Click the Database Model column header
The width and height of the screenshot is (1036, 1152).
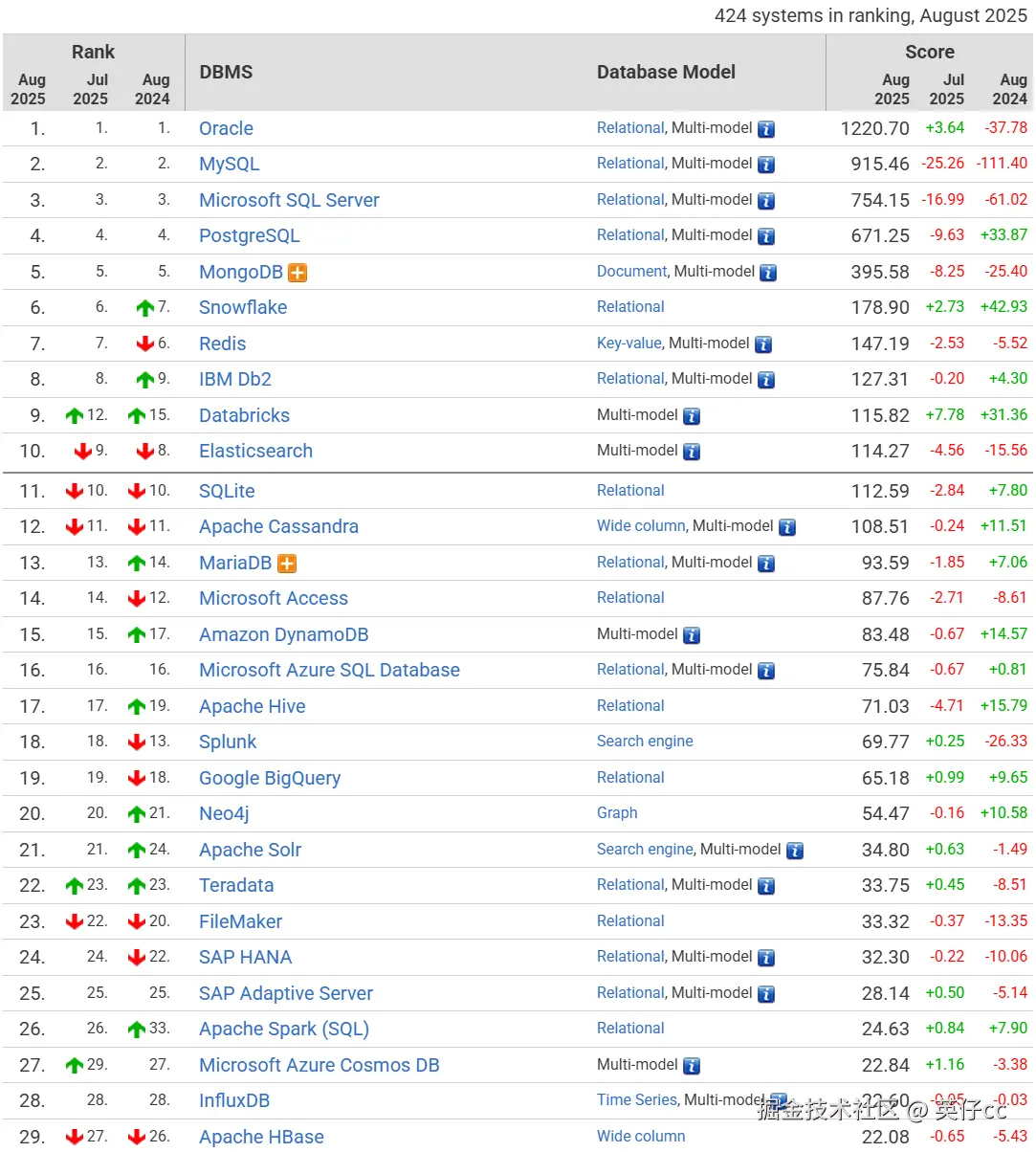pyautogui.click(x=666, y=72)
